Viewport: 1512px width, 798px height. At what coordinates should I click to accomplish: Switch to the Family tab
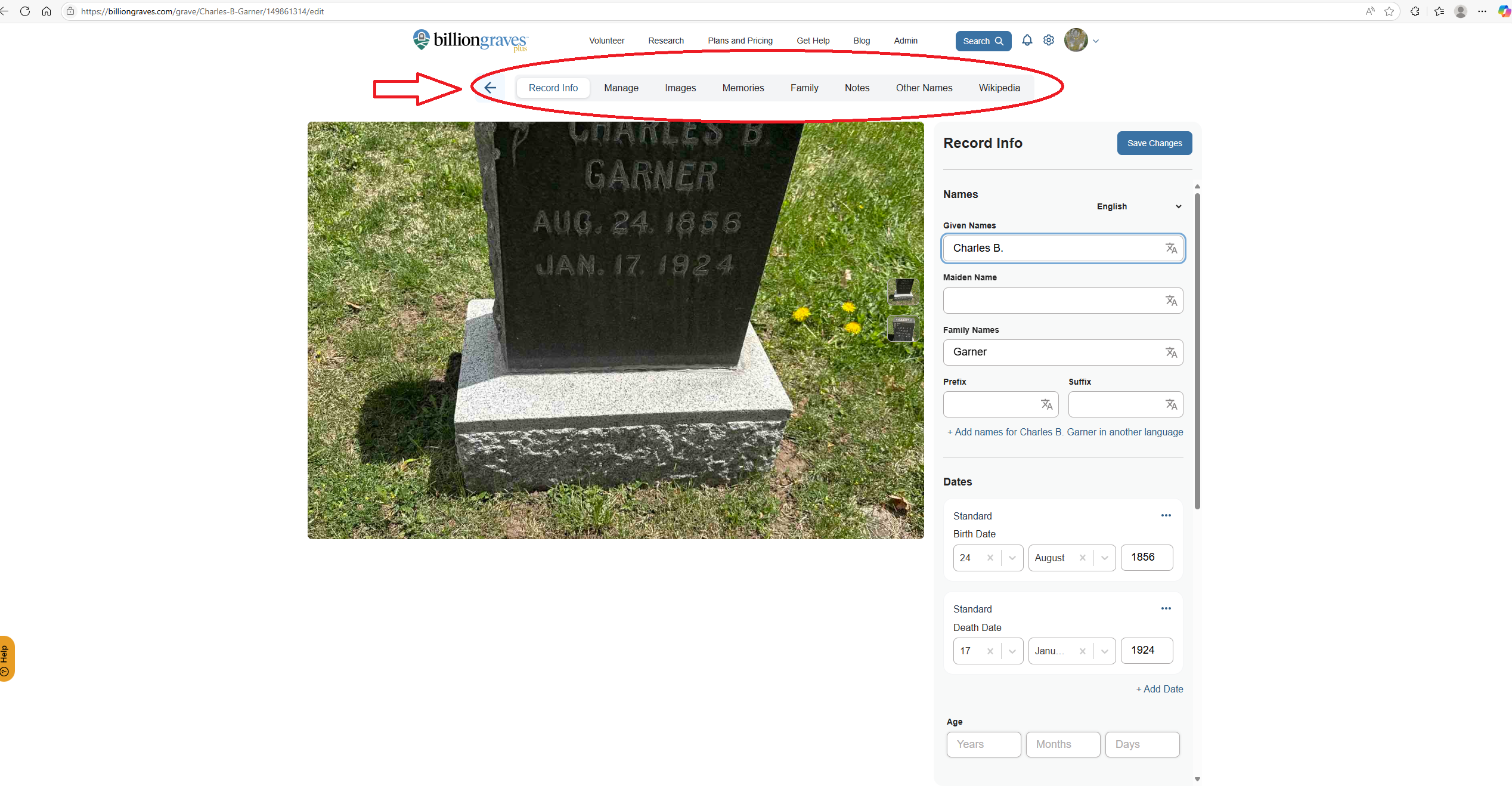coord(804,88)
